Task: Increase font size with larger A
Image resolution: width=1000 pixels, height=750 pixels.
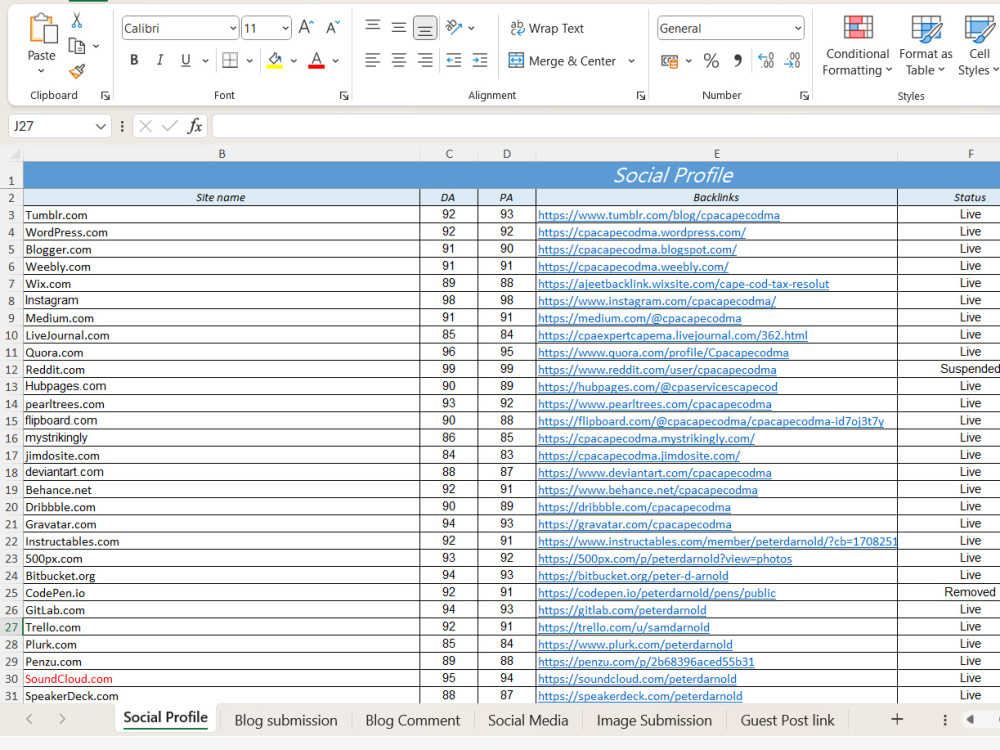Action: (306, 27)
